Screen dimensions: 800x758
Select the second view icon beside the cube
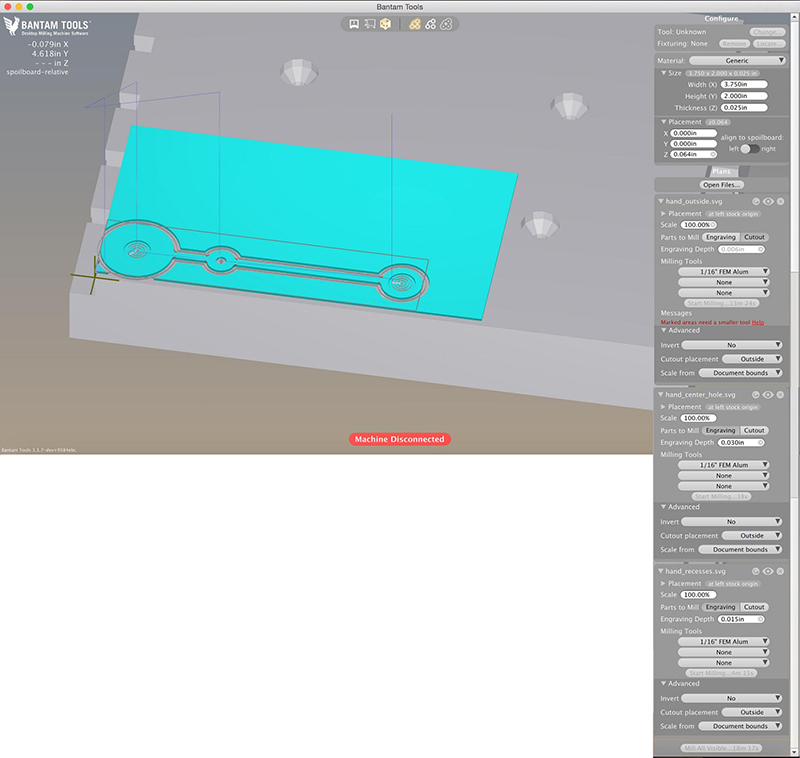(369, 24)
